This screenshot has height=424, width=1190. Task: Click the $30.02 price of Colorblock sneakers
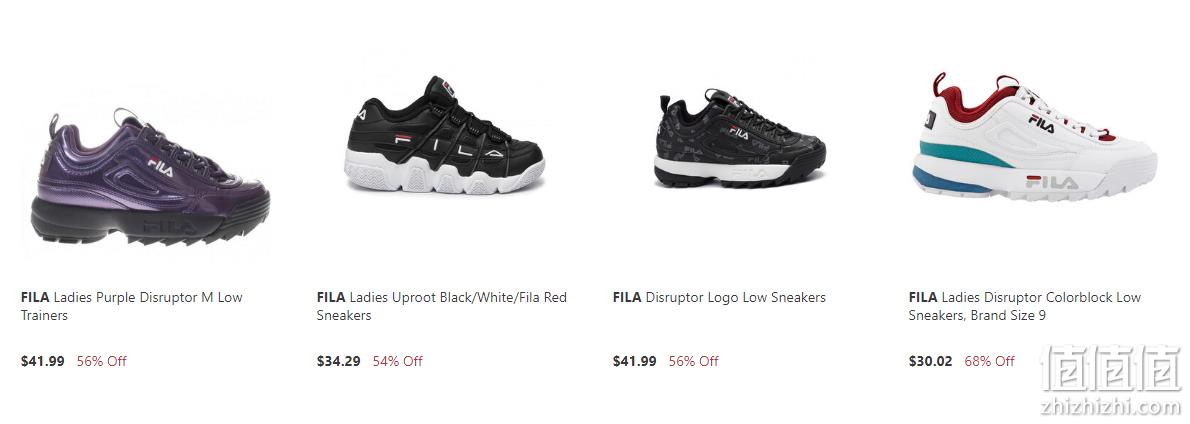930,361
